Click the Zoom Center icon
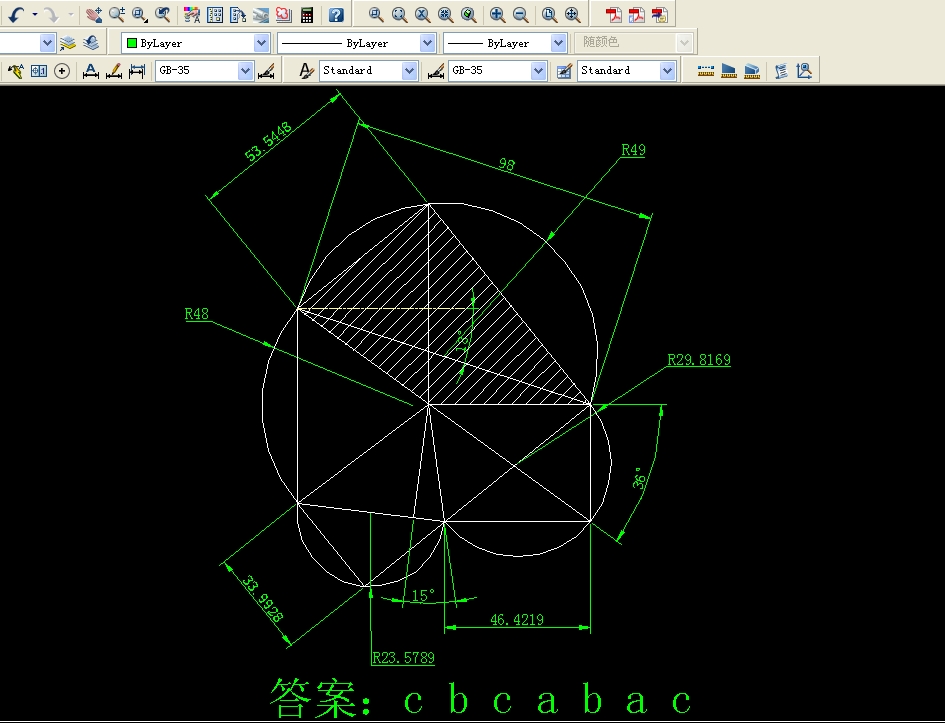Viewport: 945px width, 723px height. click(445, 14)
